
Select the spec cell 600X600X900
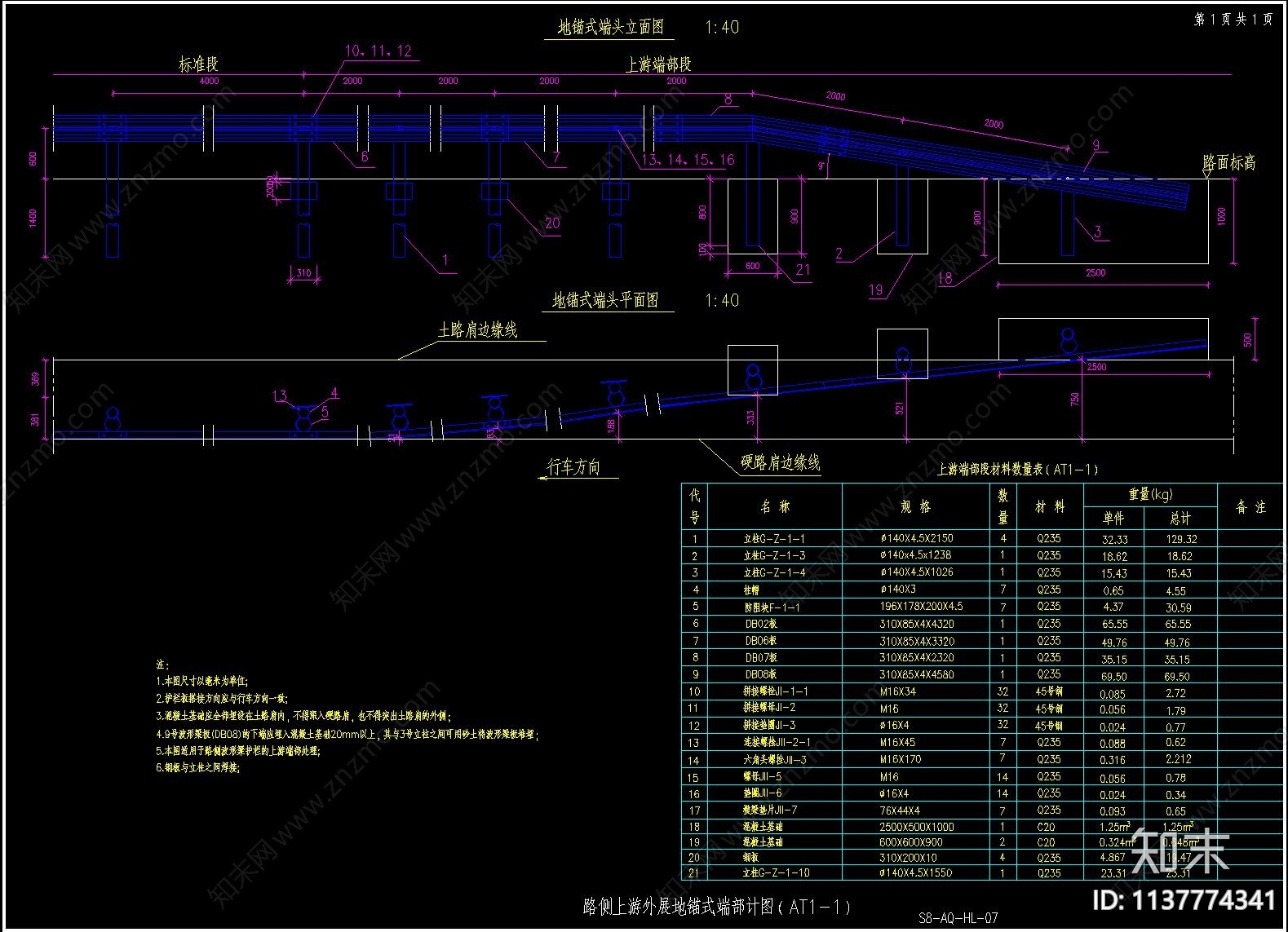point(910,841)
